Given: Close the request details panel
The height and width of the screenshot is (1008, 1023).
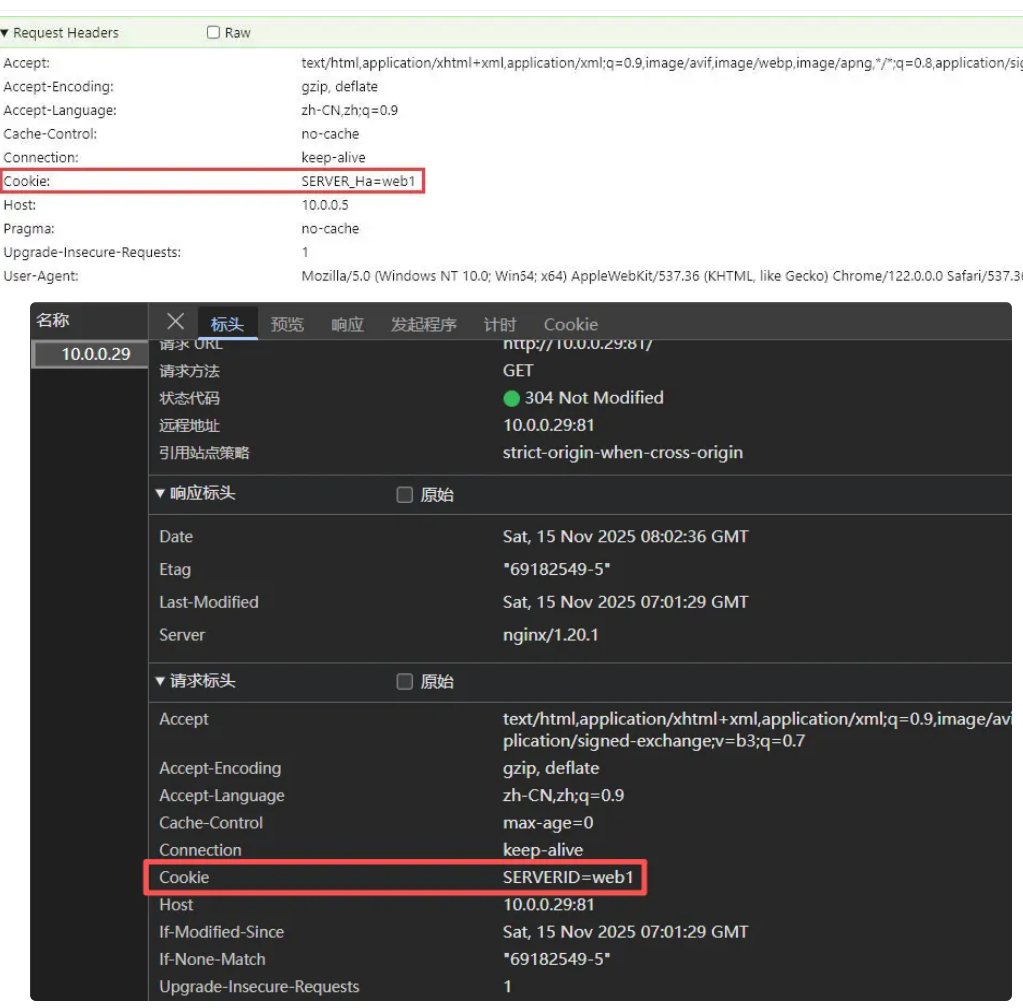Looking at the screenshot, I should [x=176, y=321].
